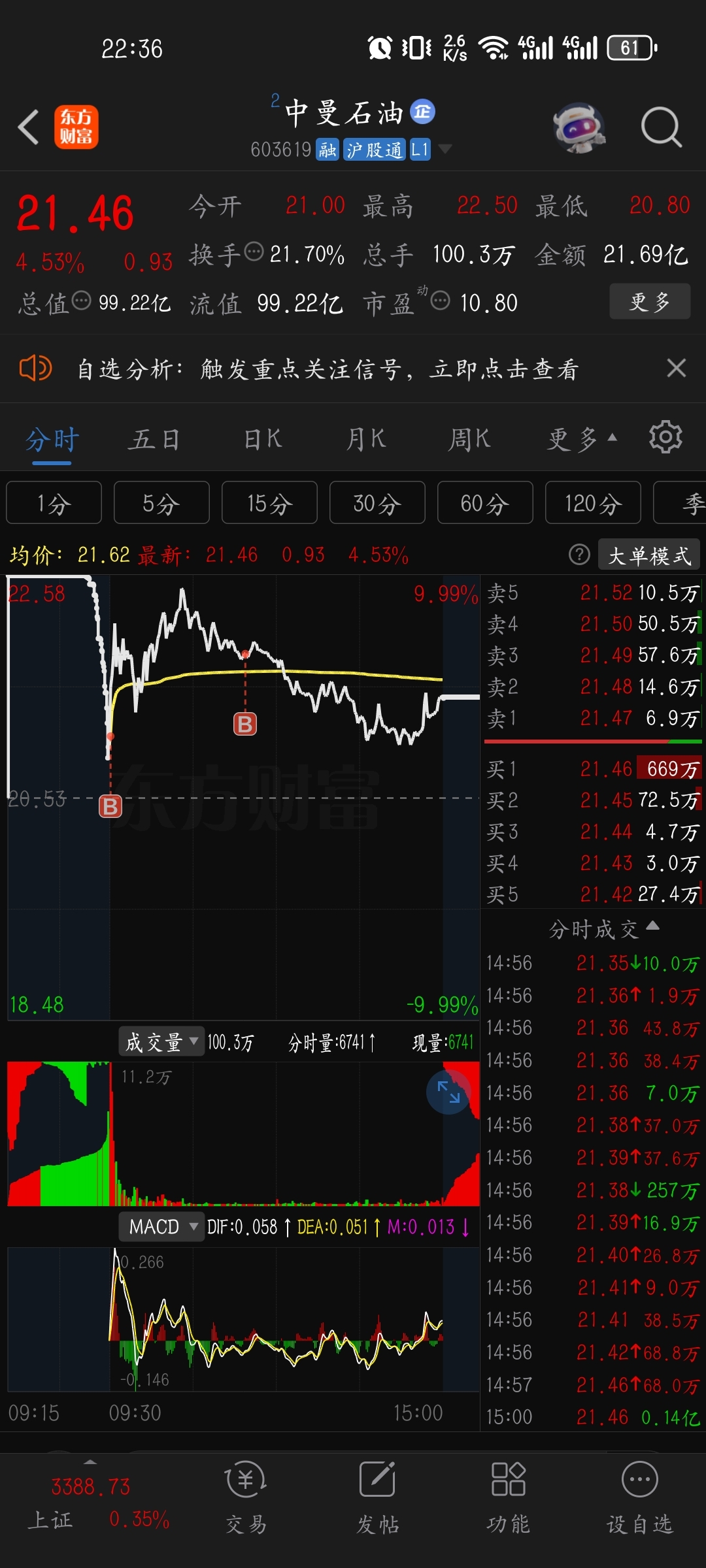Select 卖1 order row at 21.47
Image resolution: width=706 pixels, height=1568 pixels.
point(593,718)
